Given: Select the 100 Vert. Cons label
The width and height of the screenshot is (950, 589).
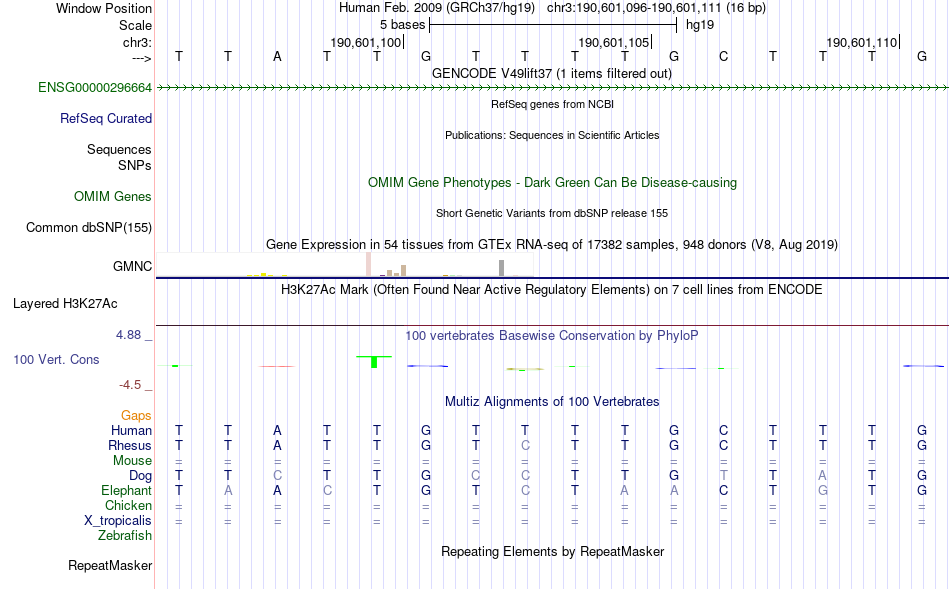Looking at the screenshot, I should coord(56,360).
